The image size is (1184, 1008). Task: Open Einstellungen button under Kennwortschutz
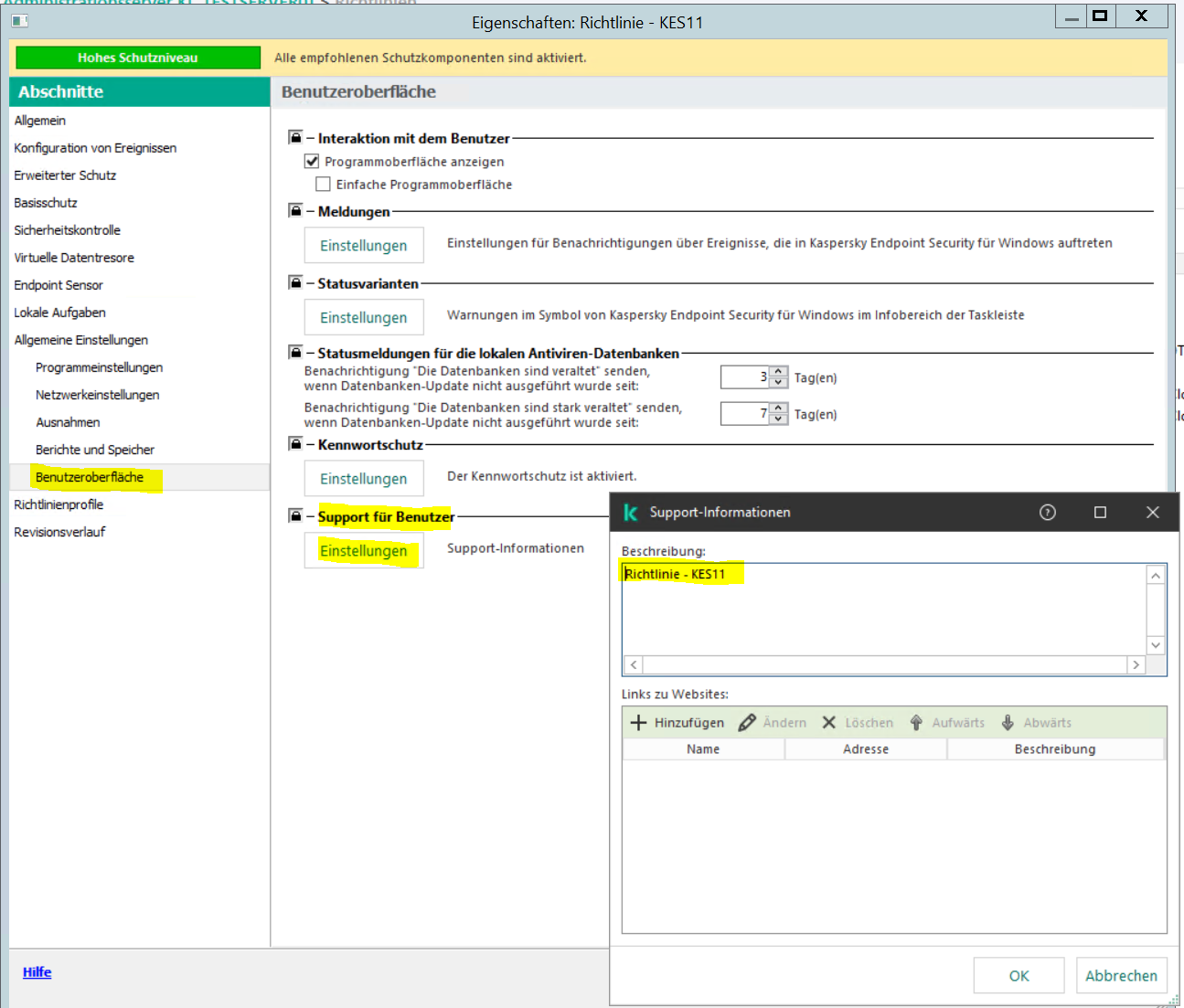click(363, 479)
